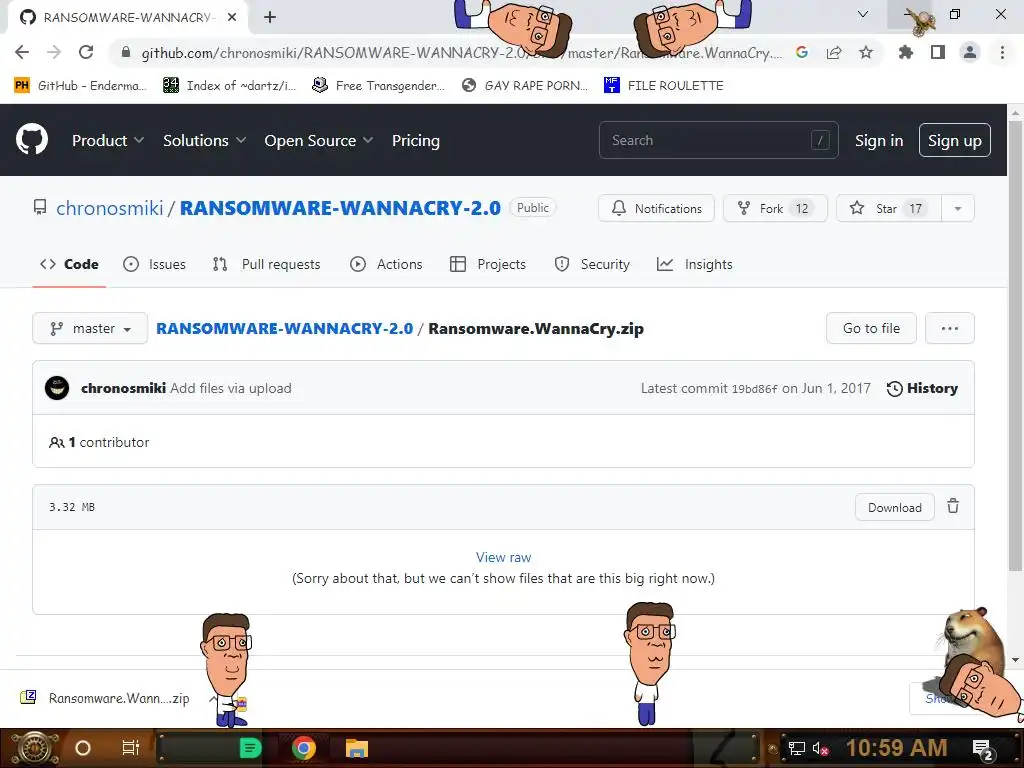The image size is (1024, 768).
Task: Click the Sign in link
Action: tap(879, 140)
